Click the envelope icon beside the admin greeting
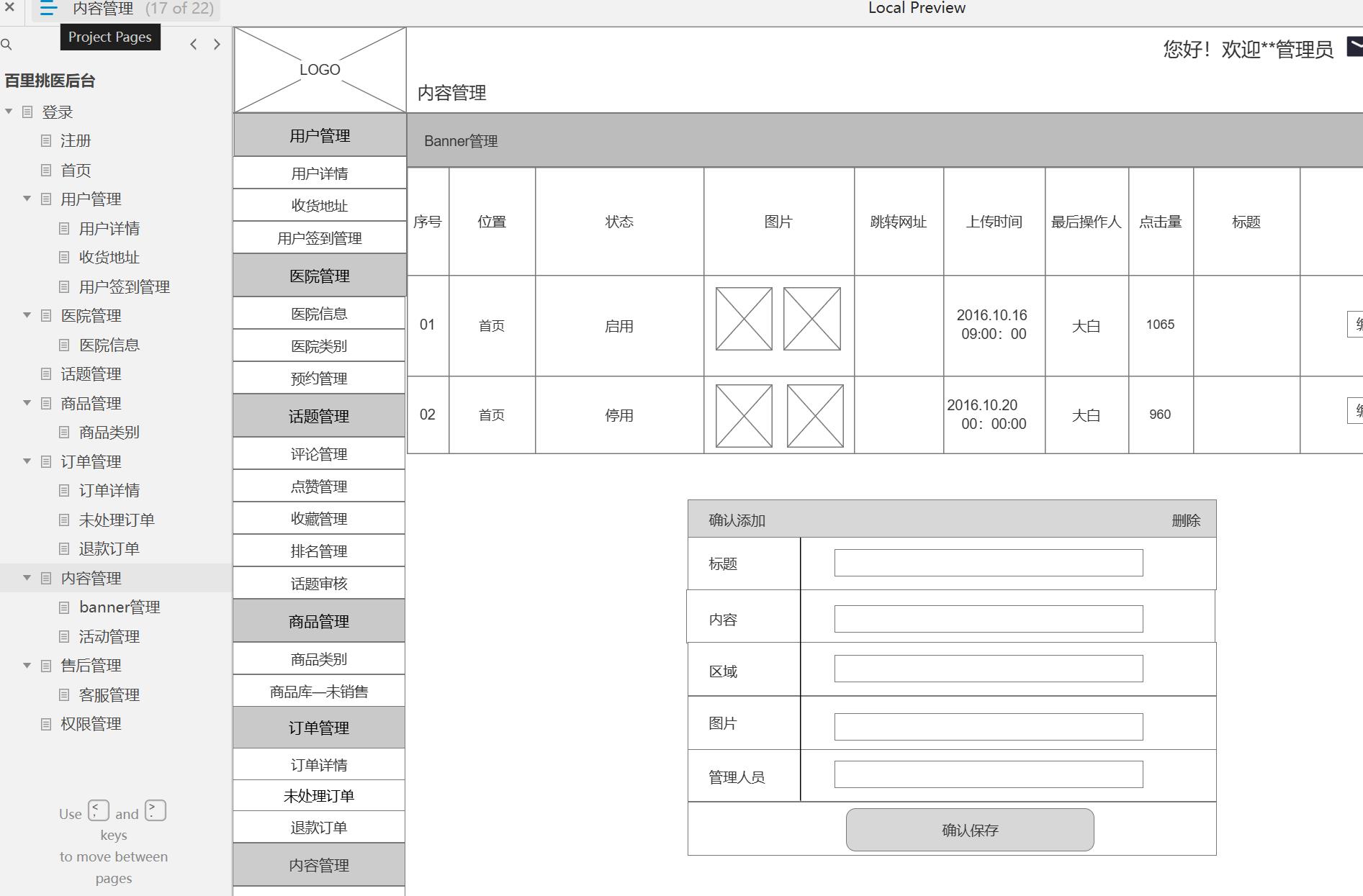 1355,47
